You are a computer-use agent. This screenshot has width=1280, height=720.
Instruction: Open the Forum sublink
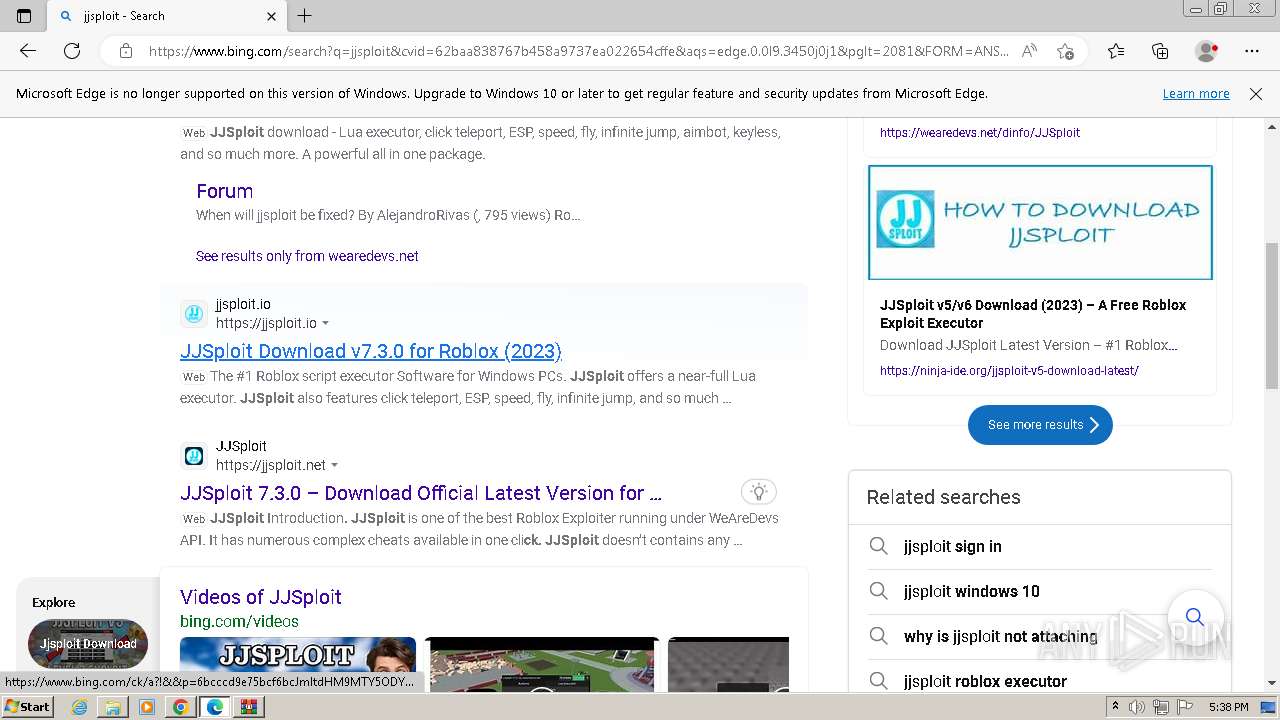pos(224,191)
